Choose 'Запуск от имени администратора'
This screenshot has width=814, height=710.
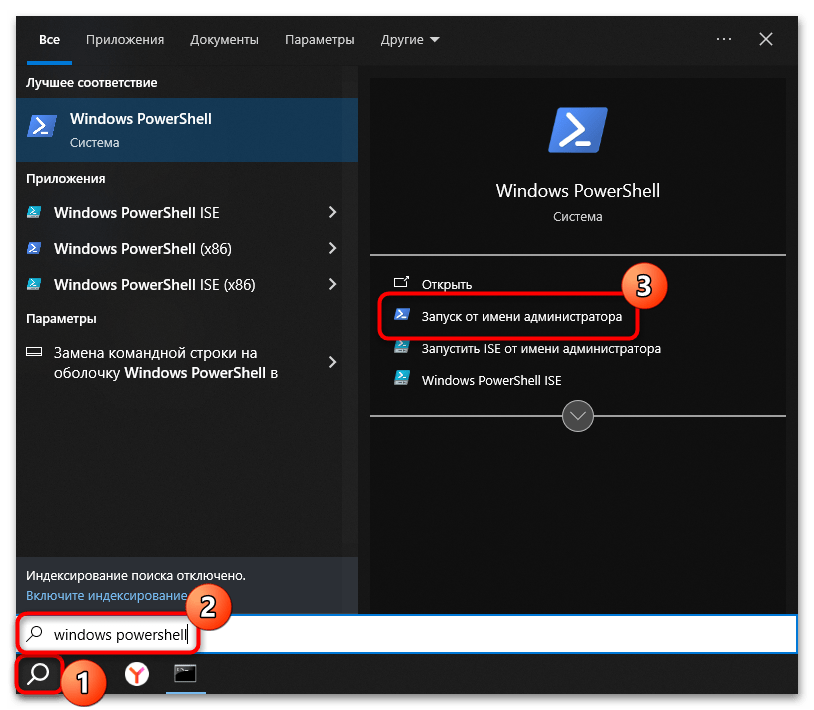522,317
